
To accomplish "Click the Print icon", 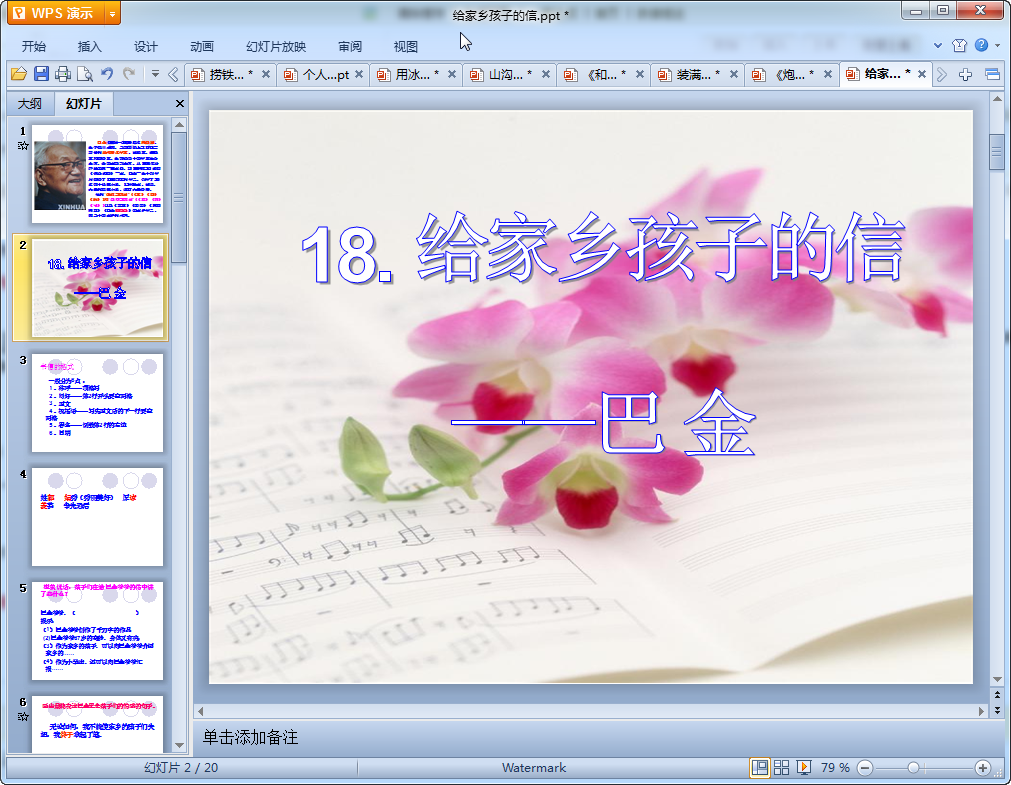I will pyautogui.click(x=63, y=74).
